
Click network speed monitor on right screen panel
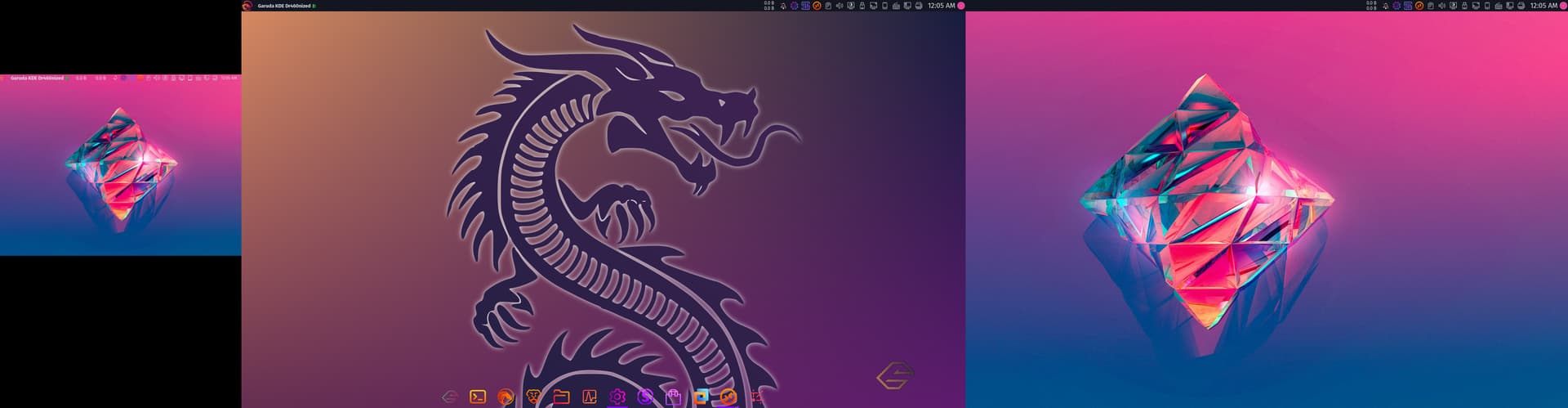pyautogui.click(x=1371, y=6)
